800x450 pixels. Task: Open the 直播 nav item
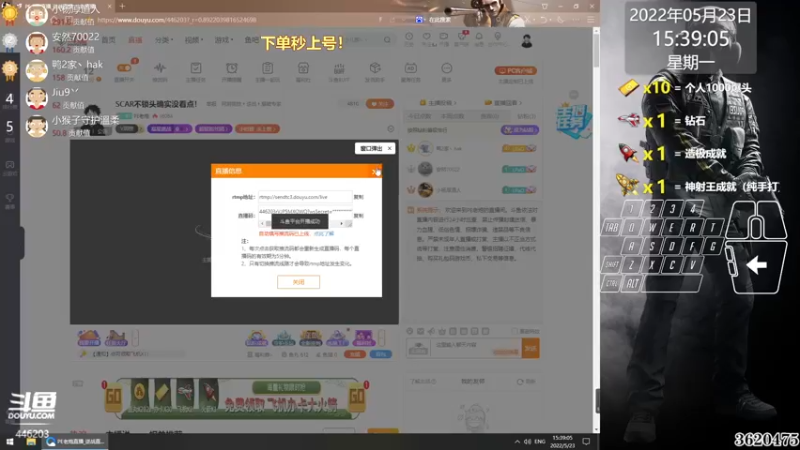(x=135, y=40)
